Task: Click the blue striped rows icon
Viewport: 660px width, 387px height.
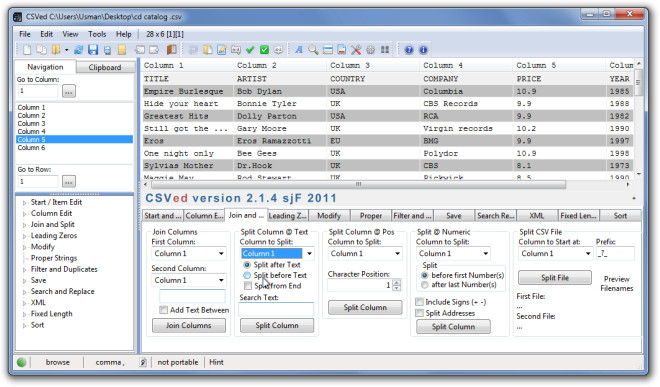Action: coord(327,50)
